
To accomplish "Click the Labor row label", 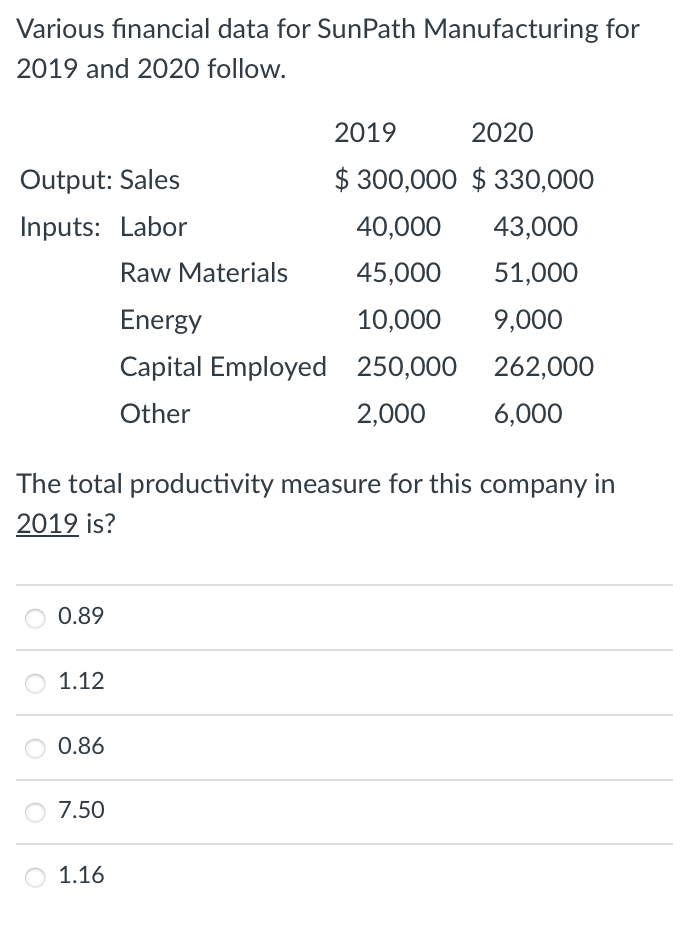I will tap(153, 227).
